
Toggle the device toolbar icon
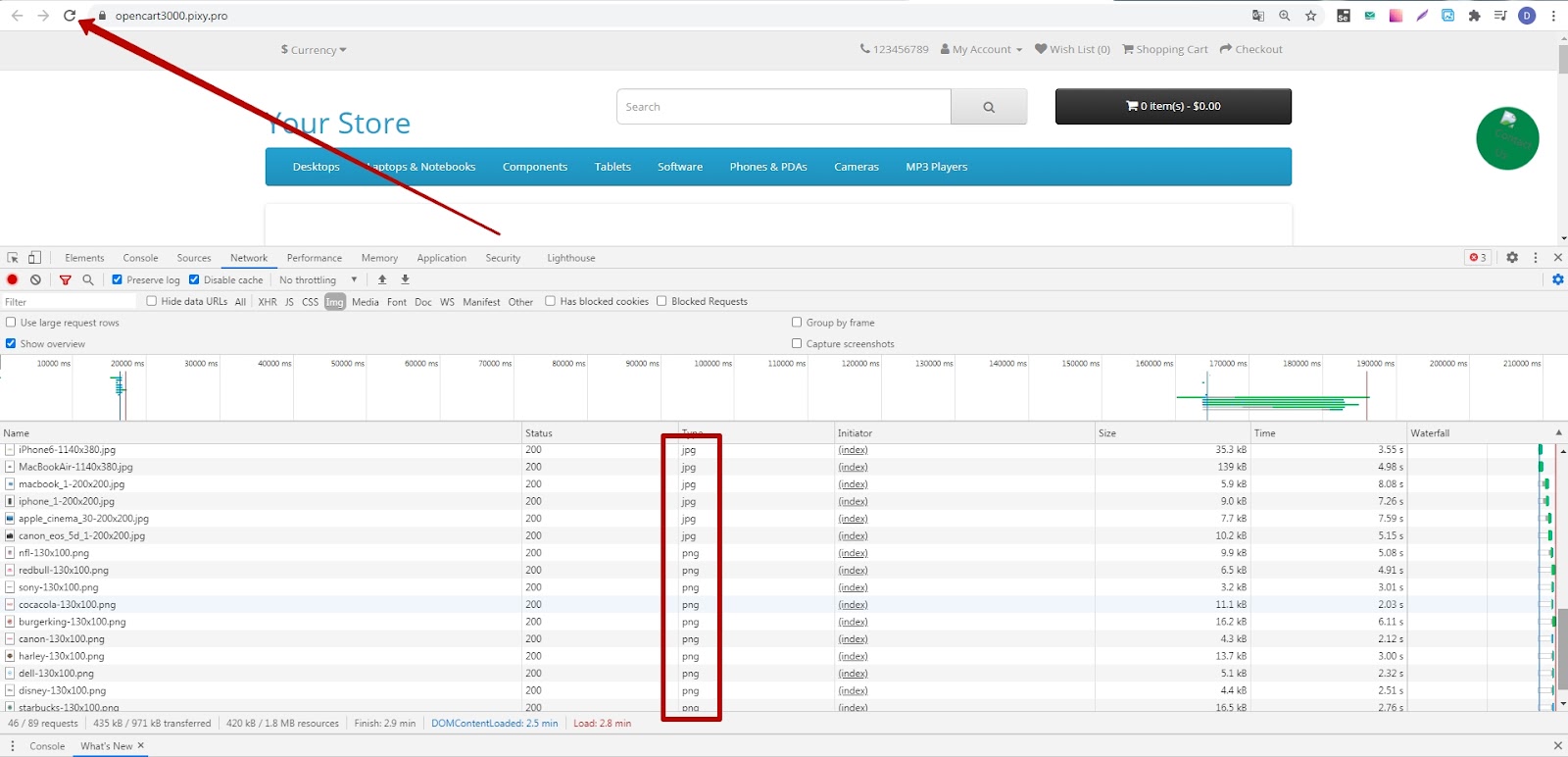(34, 258)
